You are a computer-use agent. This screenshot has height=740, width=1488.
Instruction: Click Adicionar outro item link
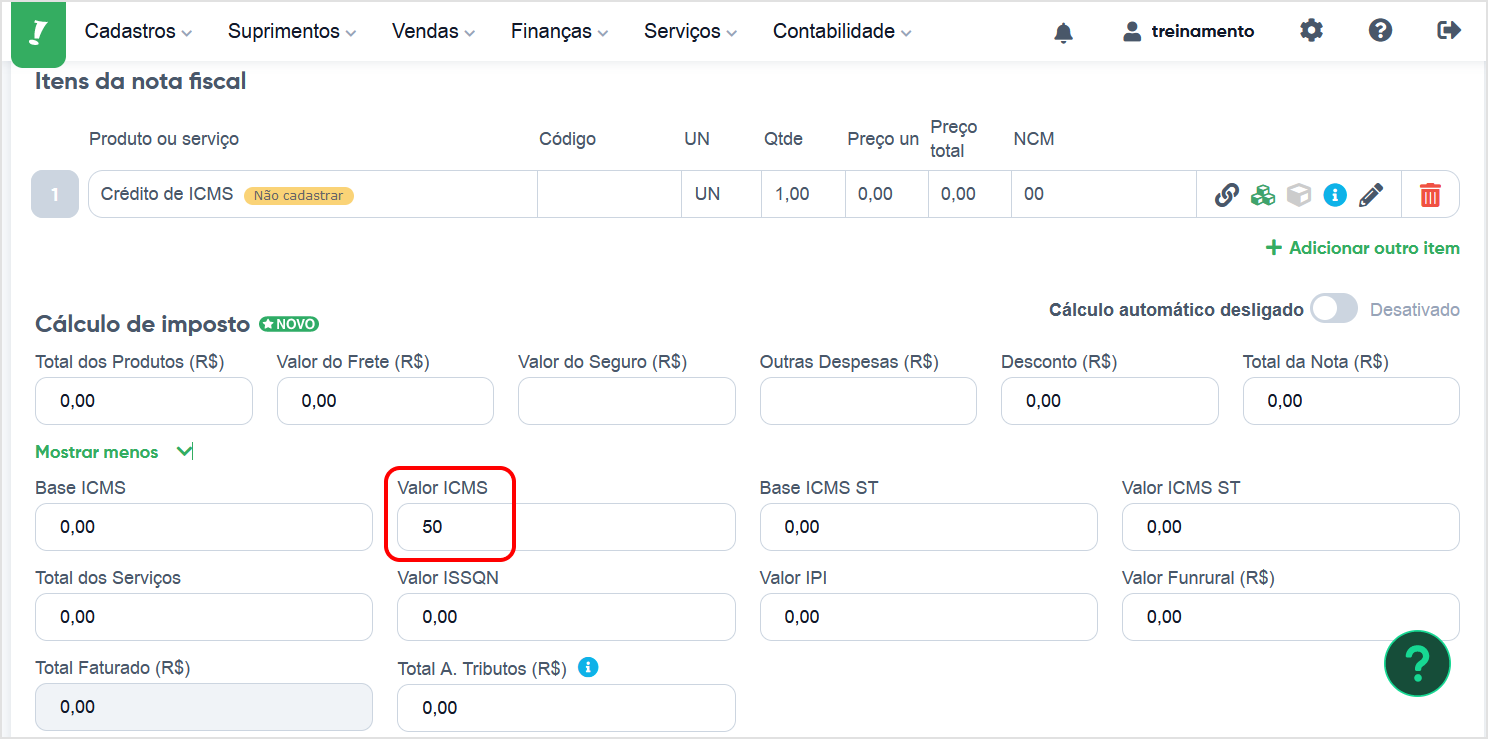(x=1362, y=247)
